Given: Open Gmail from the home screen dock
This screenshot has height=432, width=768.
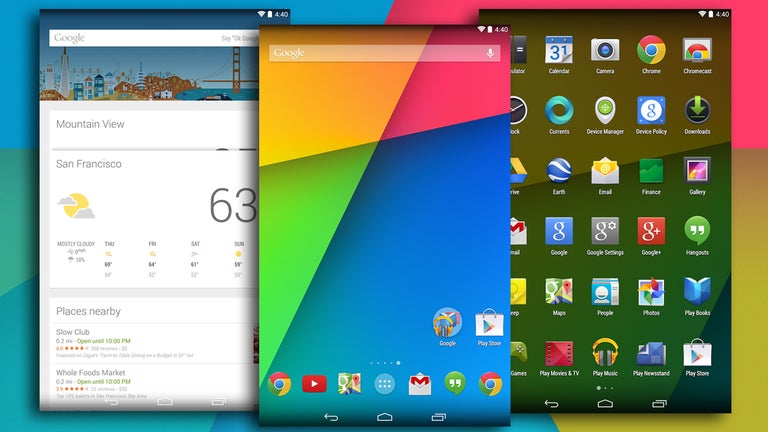Looking at the screenshot, I should tap(420, 384).
